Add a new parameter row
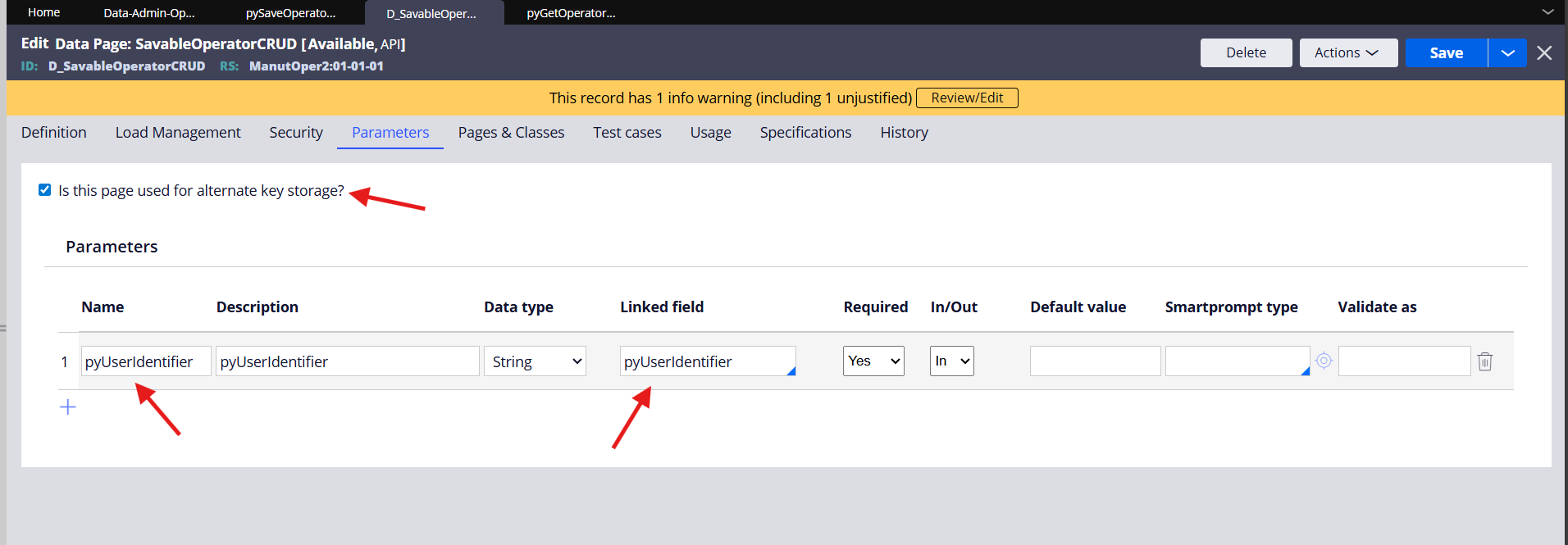 click(x=68, y=407)
